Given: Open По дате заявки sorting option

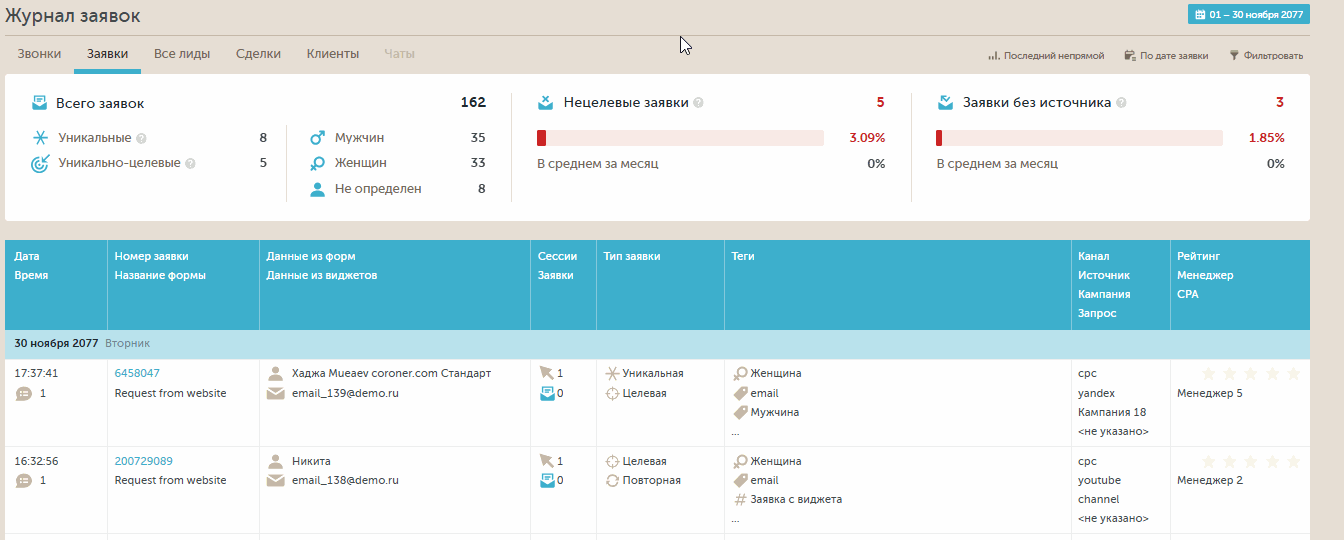Looking at the screenshot, I should 1166,56.
